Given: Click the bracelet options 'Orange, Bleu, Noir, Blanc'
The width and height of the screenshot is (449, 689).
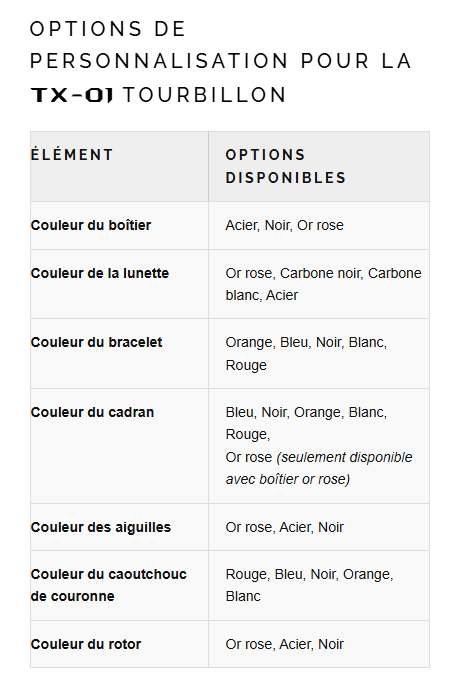Looking at the screenshot, I should tap(306, 353).
